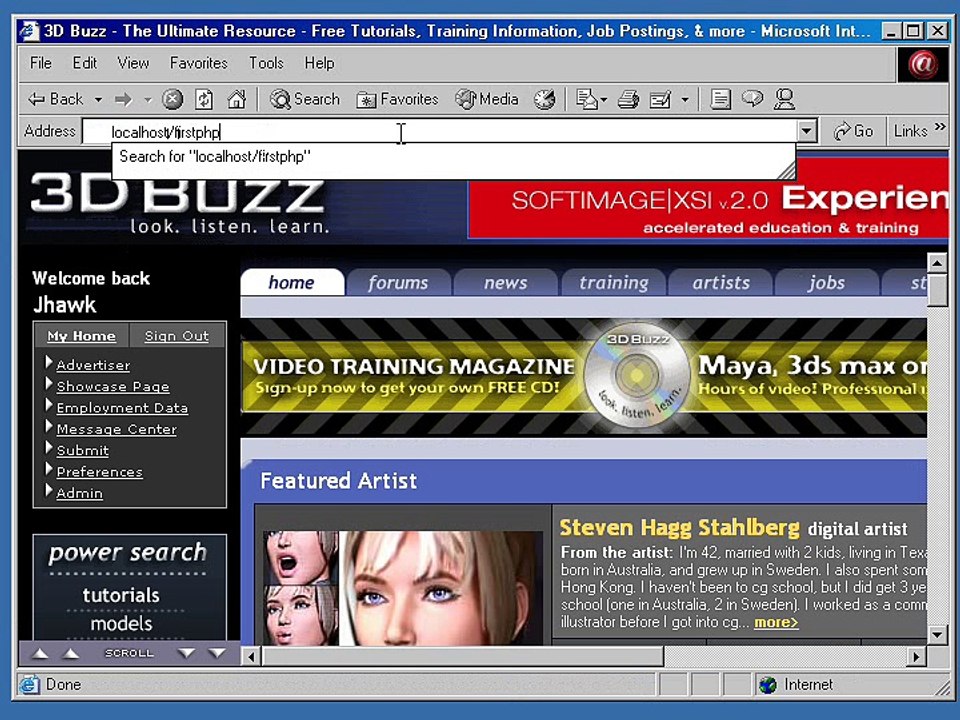Image resolution: width=960 pixels, height=720 pixels.
Task: Click the horizontal scrollbar left arrow
Action: pyautogui.click(x=251, y=657)
